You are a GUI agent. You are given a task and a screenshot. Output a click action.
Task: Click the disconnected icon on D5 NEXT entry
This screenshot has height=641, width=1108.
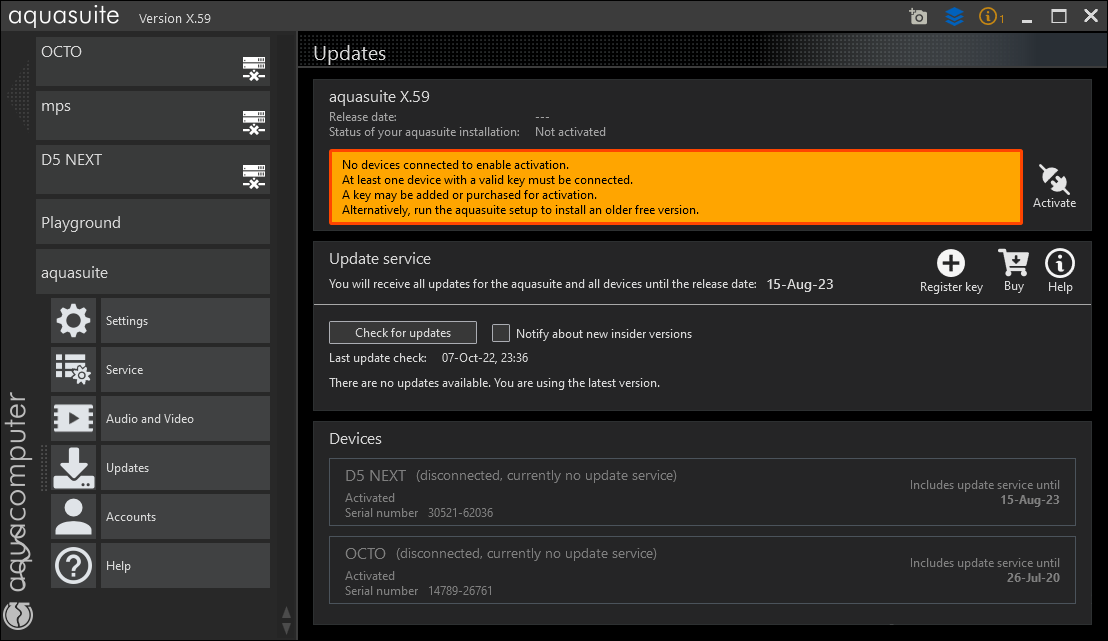point(254,176)
